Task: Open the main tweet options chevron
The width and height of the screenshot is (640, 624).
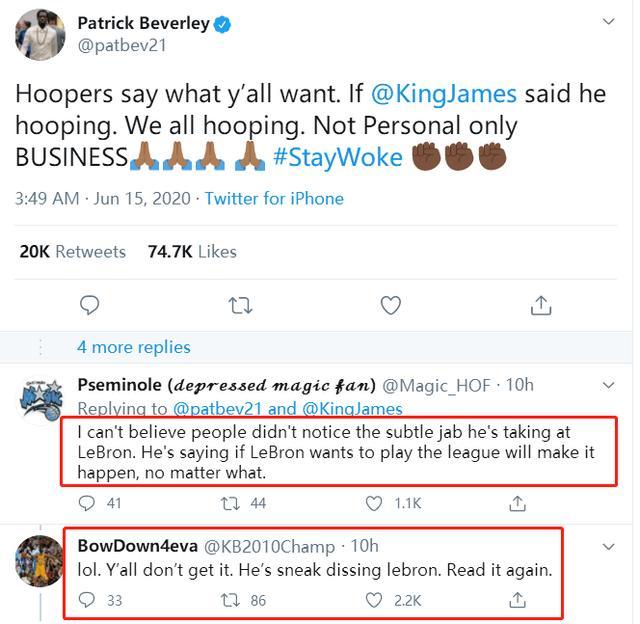Action: pyautogui.click(x=609, y=23)
